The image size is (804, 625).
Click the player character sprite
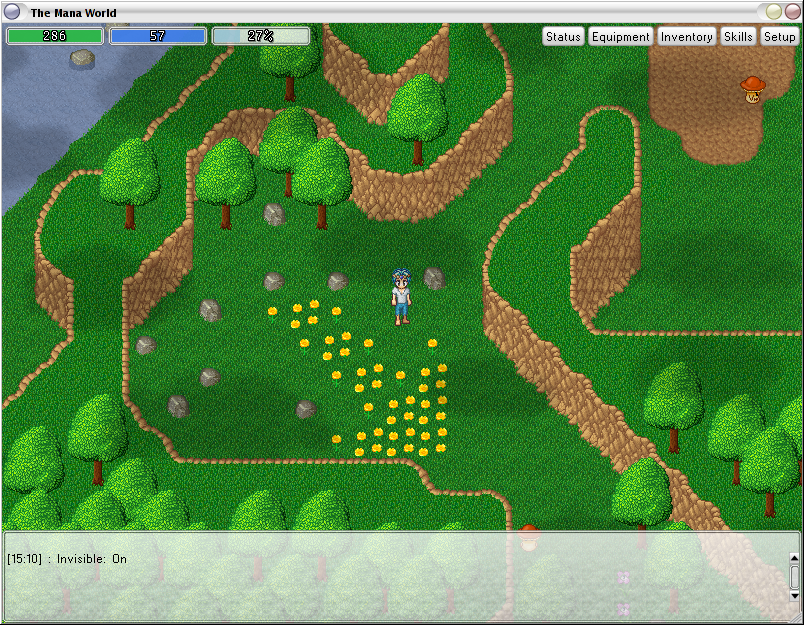[401, 297]
